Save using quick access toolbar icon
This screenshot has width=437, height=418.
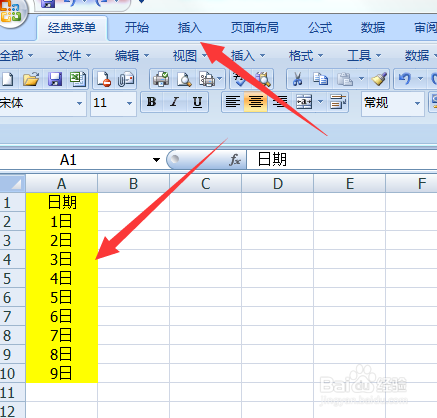click(x=48, y=3)
